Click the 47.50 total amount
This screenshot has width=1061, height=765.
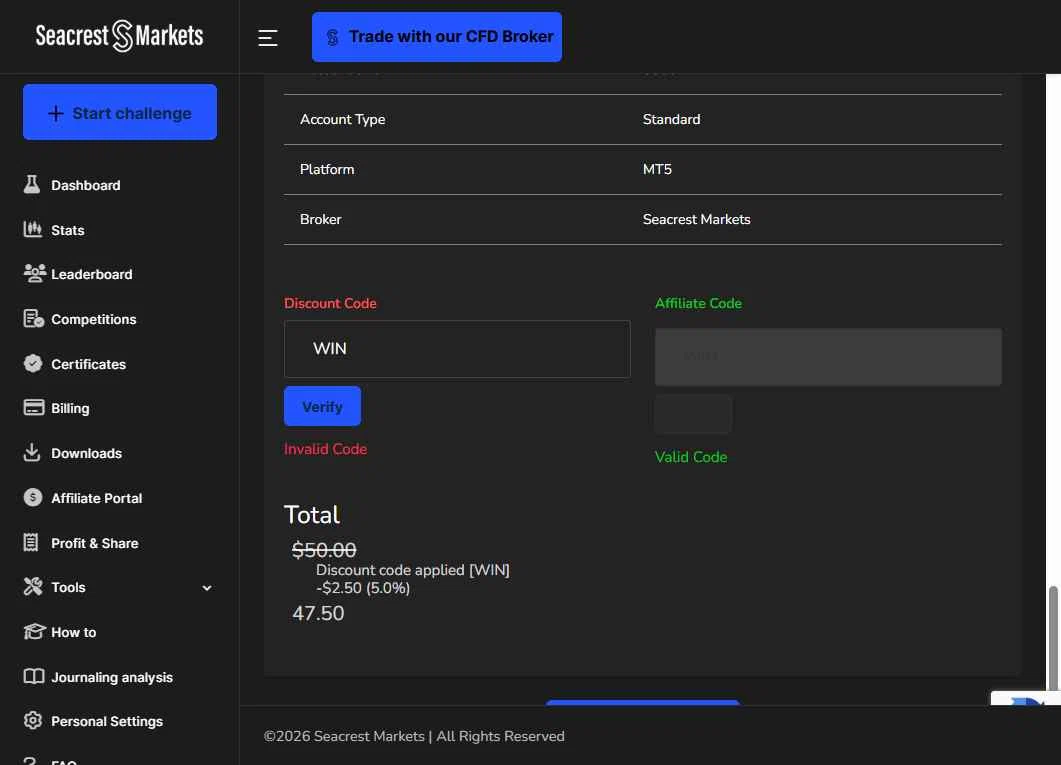coord(318,613)
